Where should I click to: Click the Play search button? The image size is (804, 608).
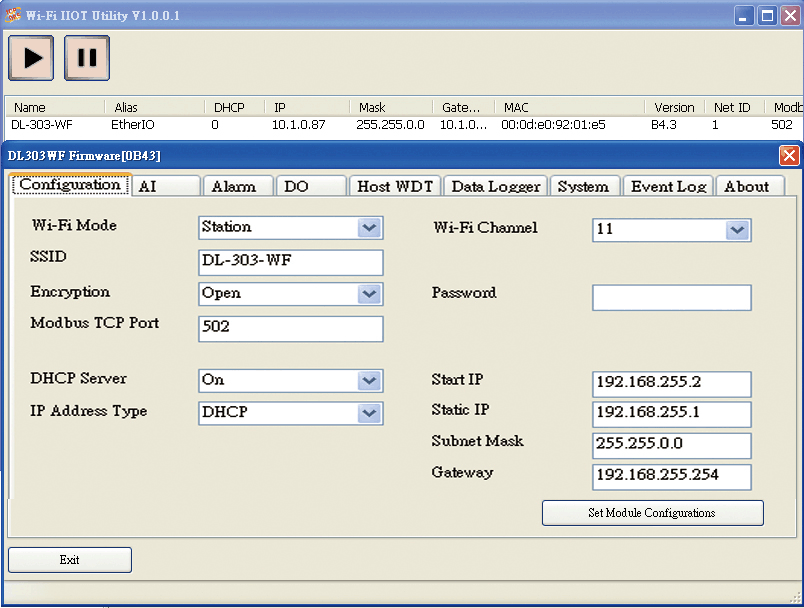(x=31, y=58)
